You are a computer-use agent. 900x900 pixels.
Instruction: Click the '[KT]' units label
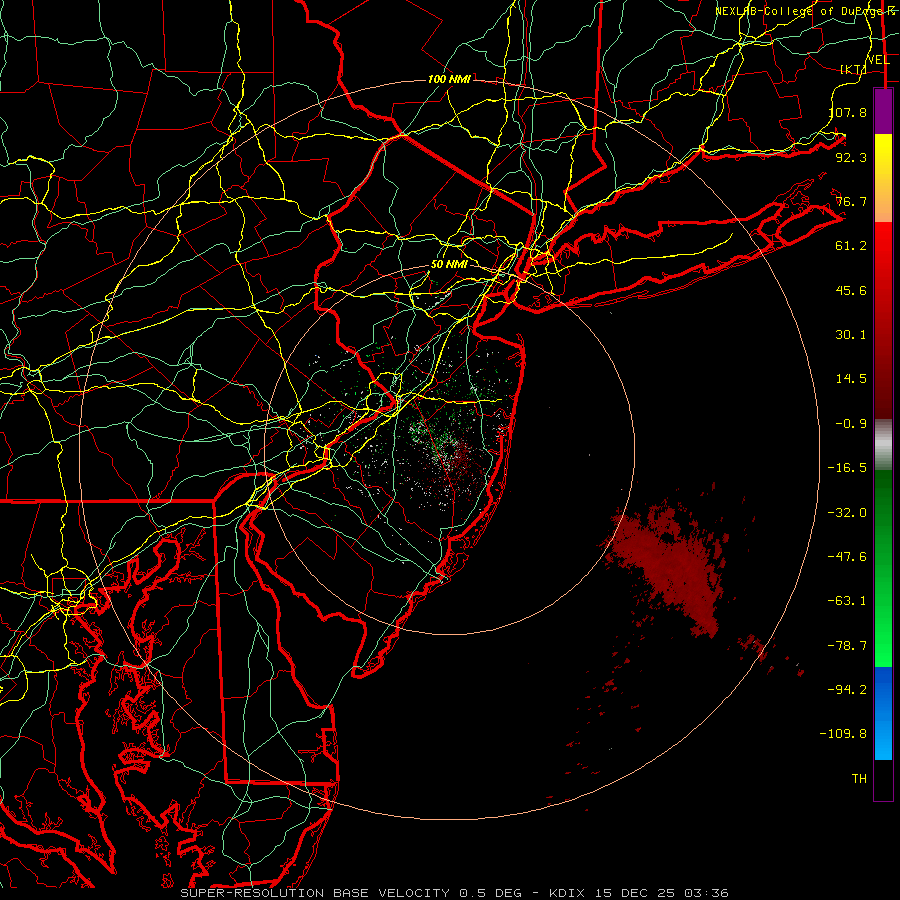click(853, 69)
